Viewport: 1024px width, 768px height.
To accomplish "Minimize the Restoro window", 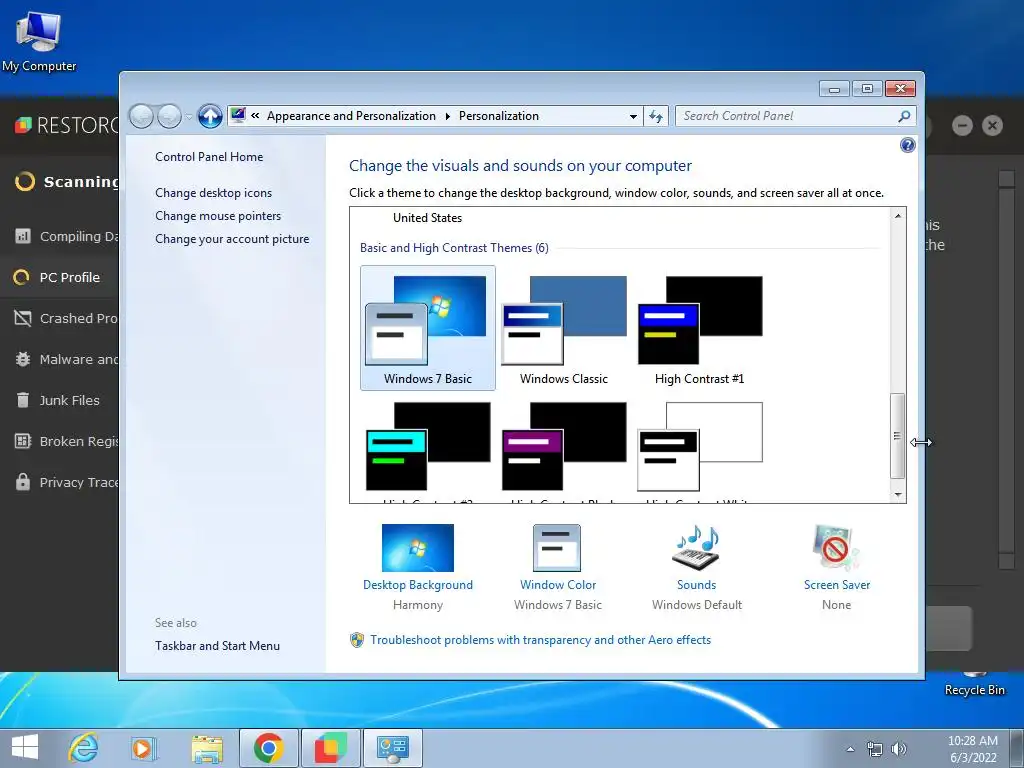I will coord(962,125).
